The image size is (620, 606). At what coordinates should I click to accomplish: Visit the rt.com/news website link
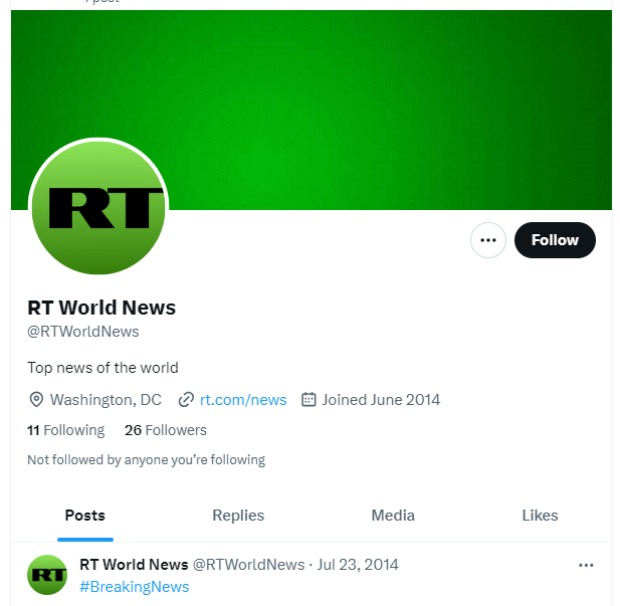tap(243, 400)
